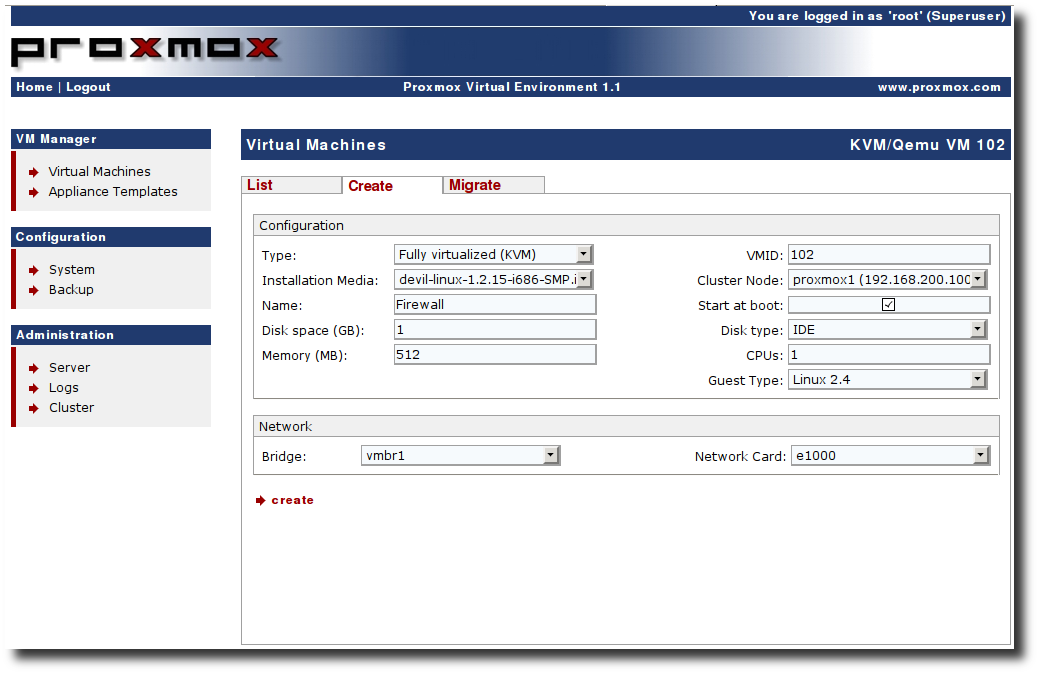Click the 'Bridge:' label
The width and height of the screenshot is (1039, 674).
coord(284,456)
